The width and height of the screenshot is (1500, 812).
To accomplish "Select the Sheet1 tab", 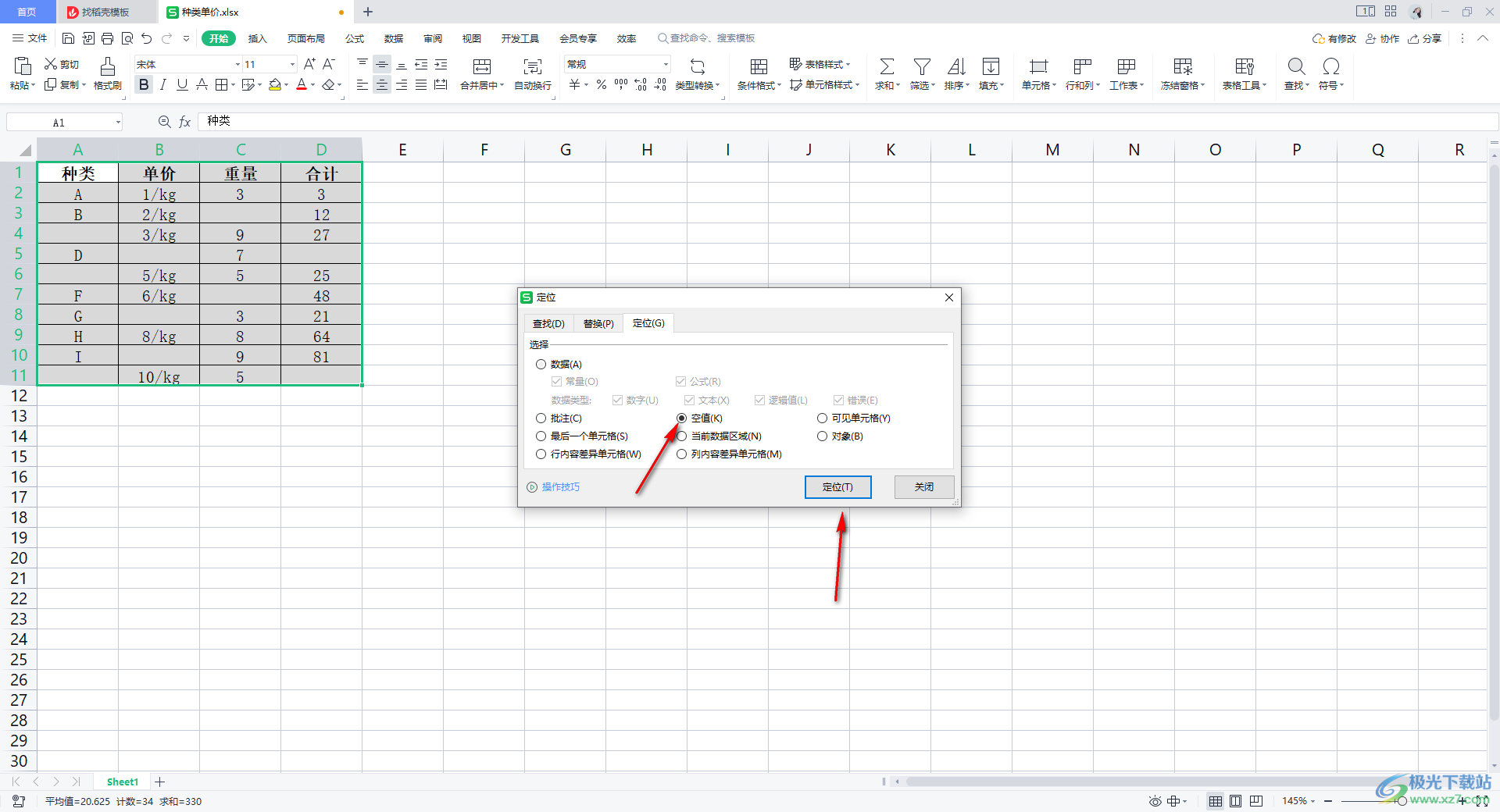I will coord(123,782).
